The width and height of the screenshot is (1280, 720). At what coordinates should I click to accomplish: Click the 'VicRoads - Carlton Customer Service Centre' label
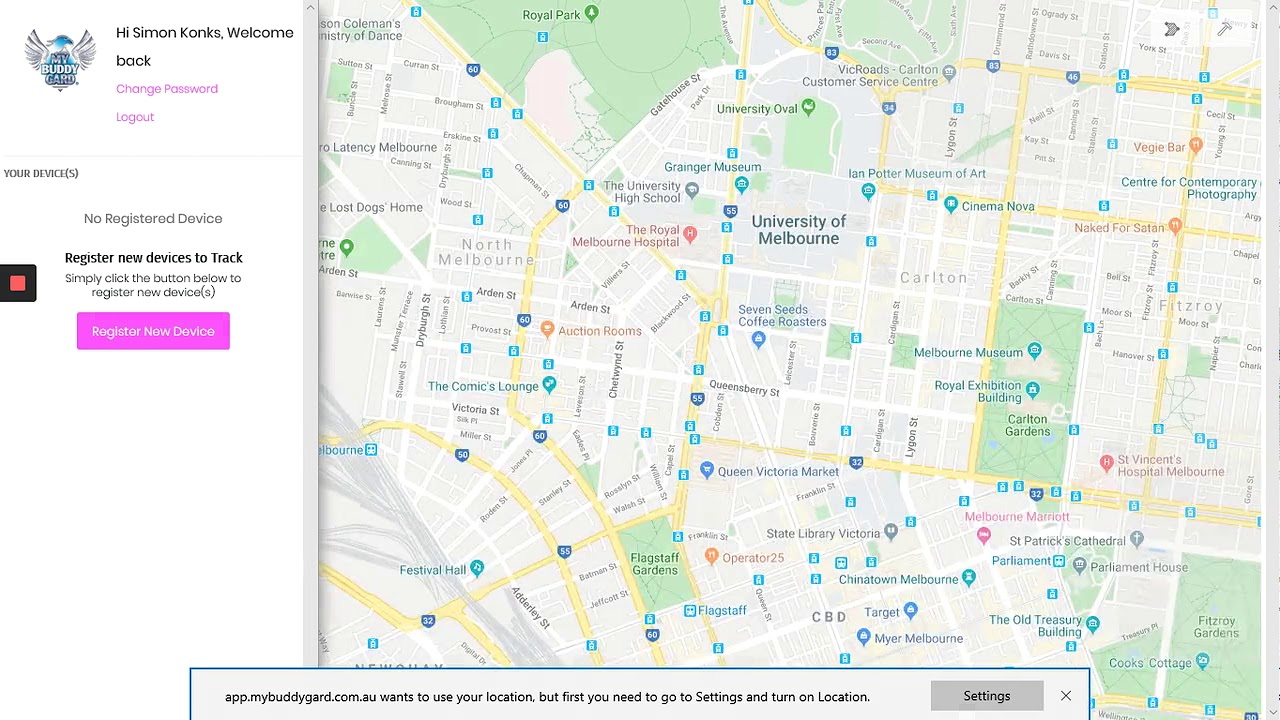871,76
